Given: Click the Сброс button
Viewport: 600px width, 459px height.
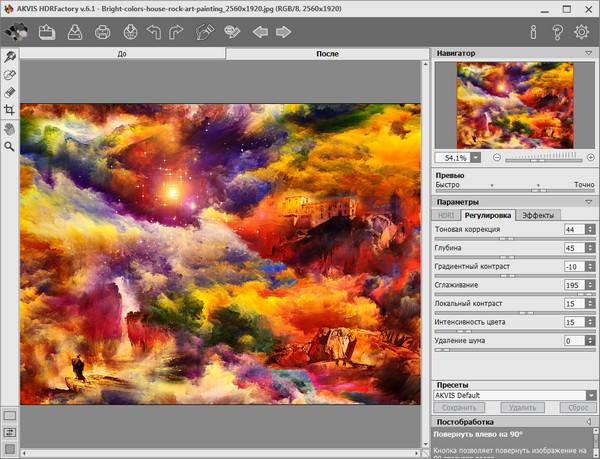Looking at the screenshot, I should pyautogui.click(x=576, y=408).
